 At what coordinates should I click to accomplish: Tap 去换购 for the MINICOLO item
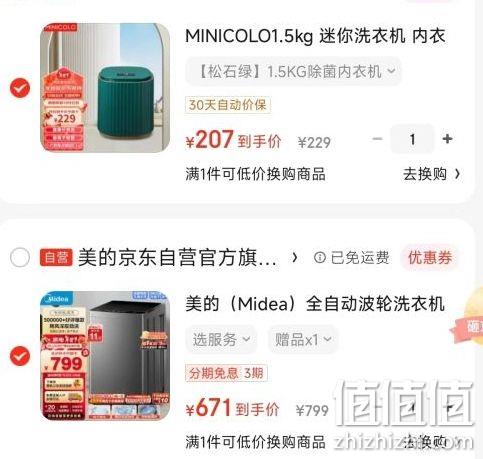432,174
